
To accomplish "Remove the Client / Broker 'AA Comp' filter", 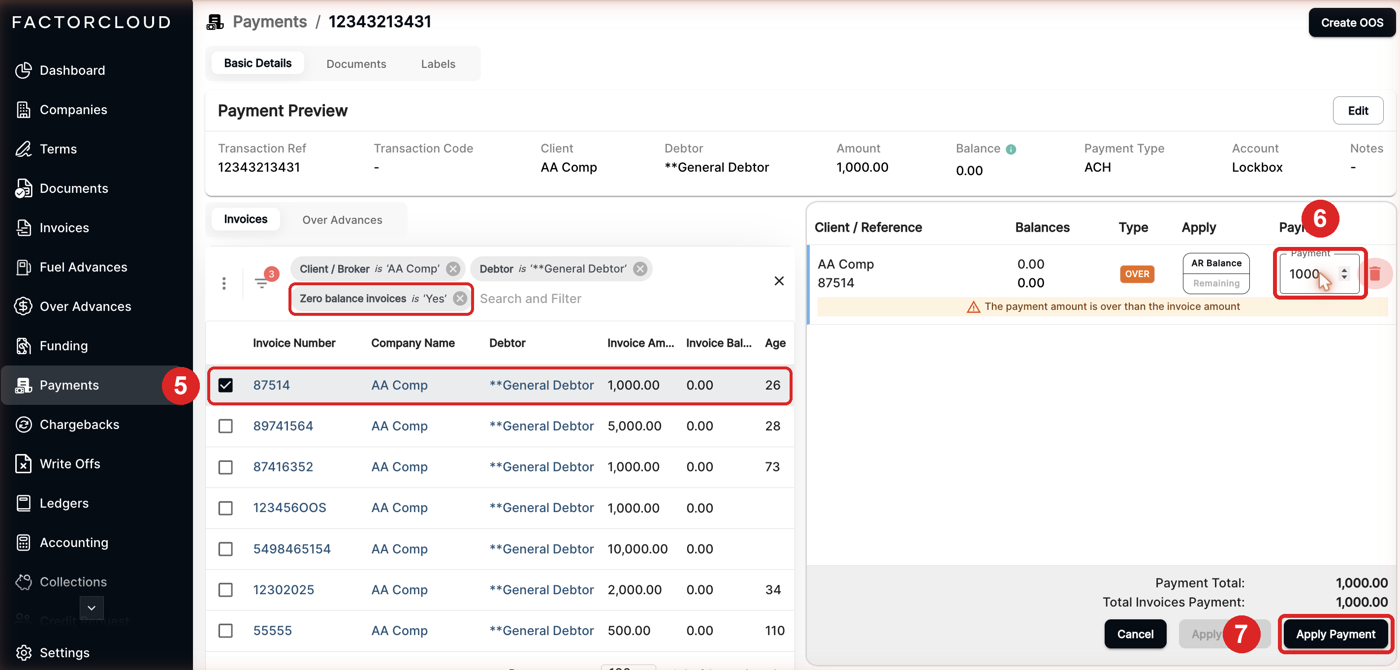I will pyautogui.click(x=453, y=268).
